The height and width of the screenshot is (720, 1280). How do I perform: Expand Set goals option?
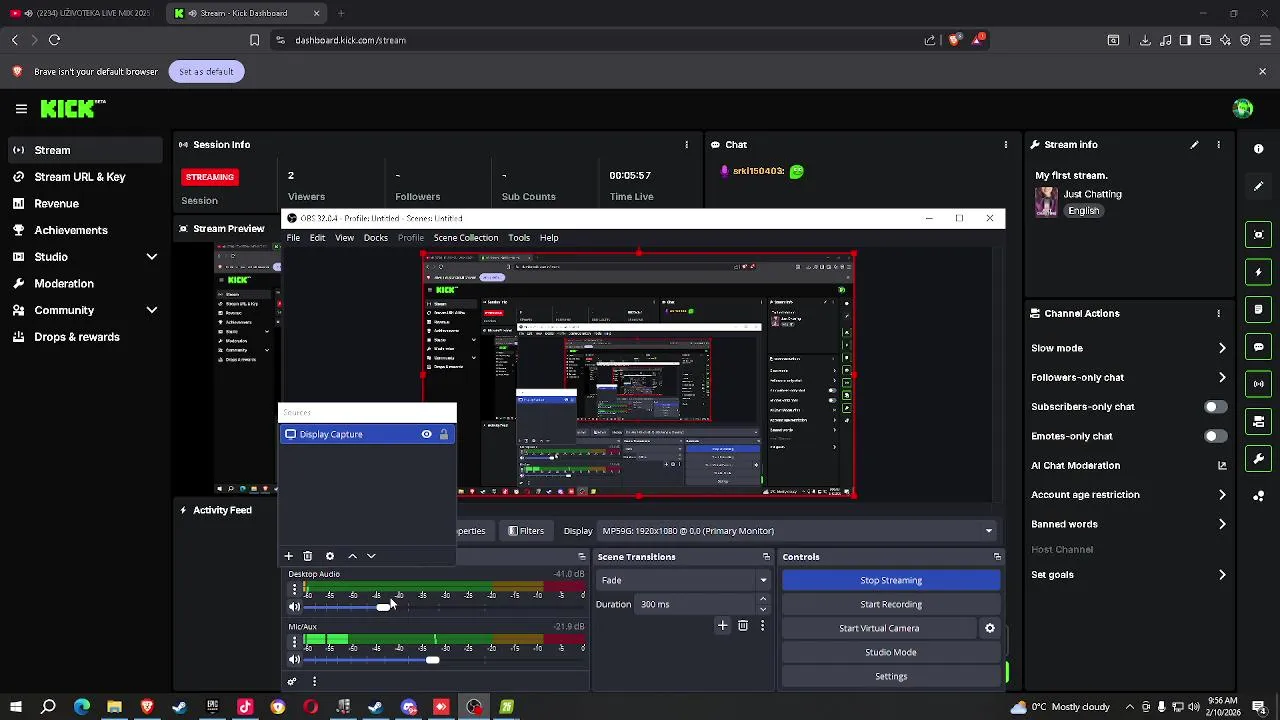tap(1222, 575)
